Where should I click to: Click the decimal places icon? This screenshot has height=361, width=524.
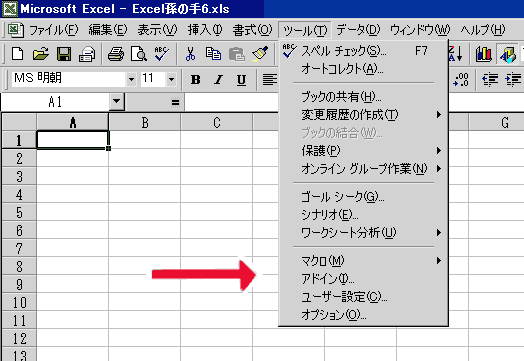[461, 80]
